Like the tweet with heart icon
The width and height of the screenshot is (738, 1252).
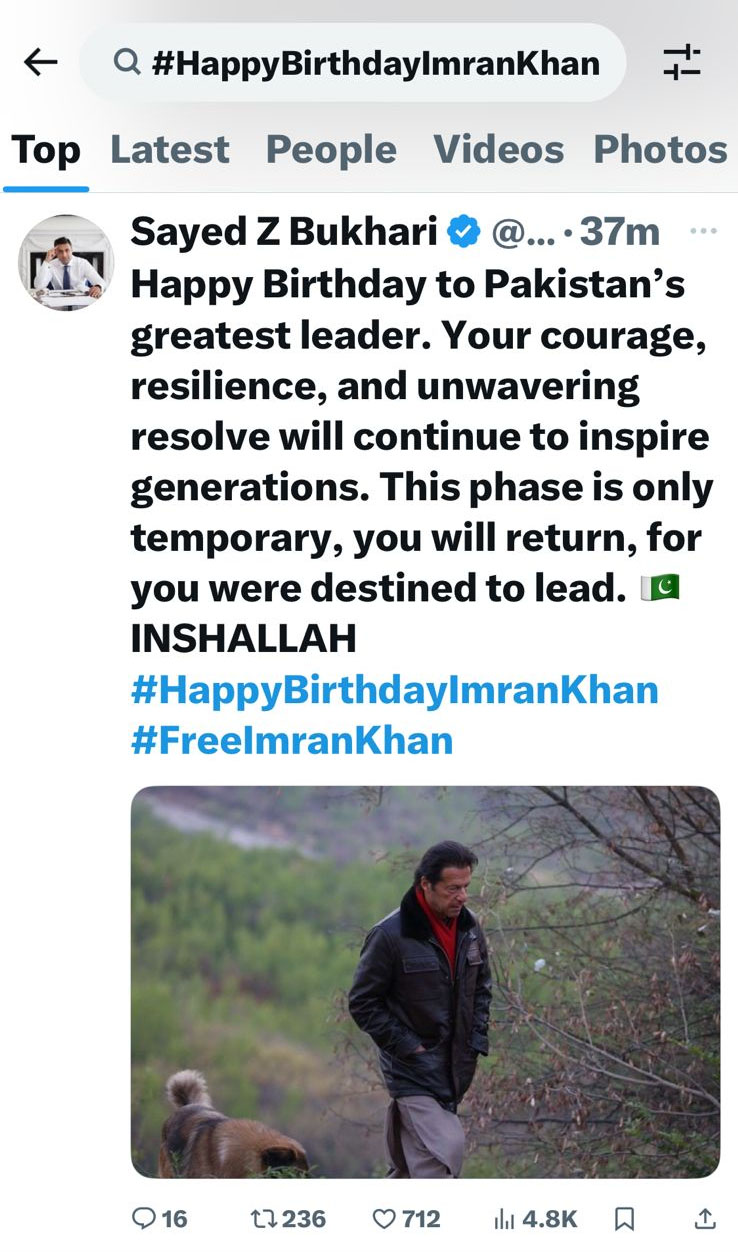point(384,1218)
